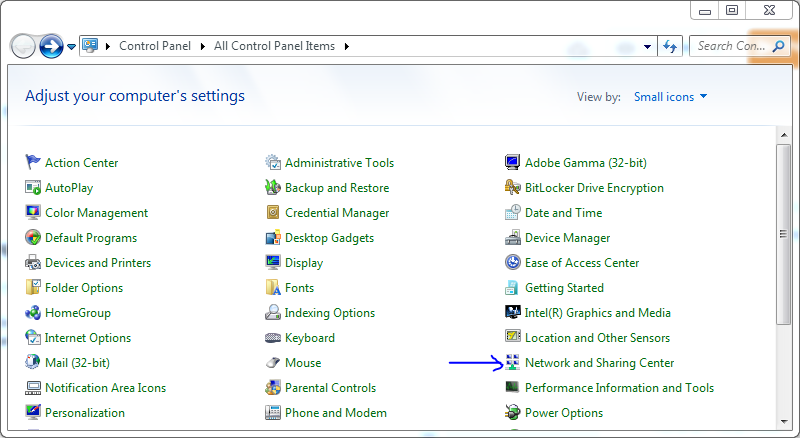This screenshot has height=438, width=800.
Task: Open the Keyboard icon
Action: 273,337
